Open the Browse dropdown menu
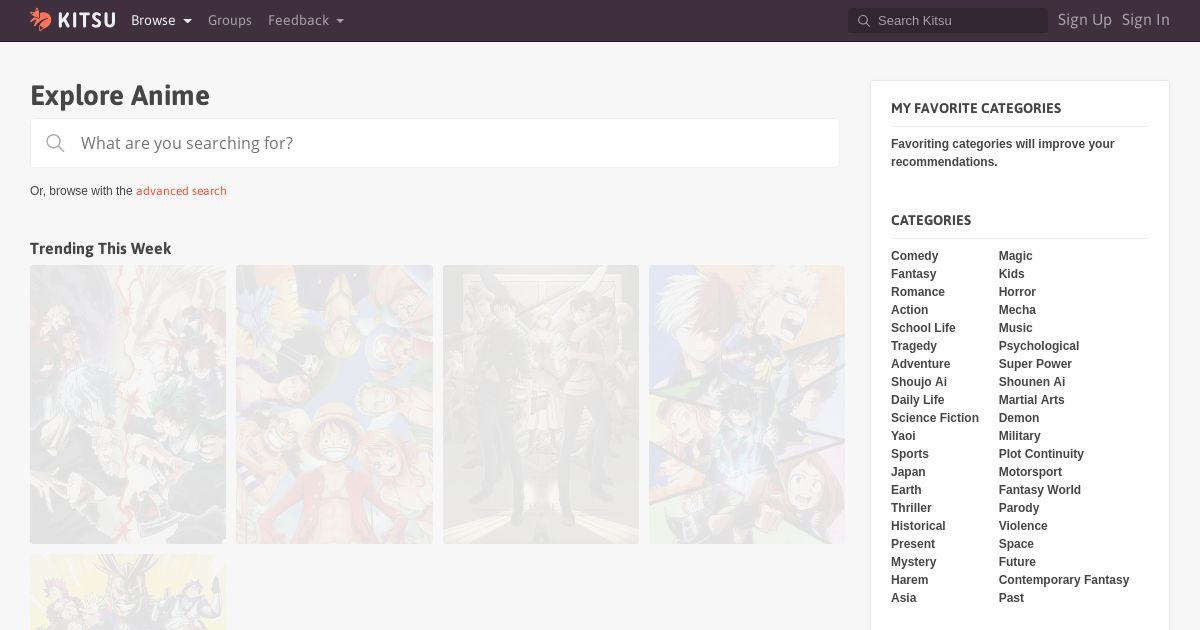 click(x=161, y=20)
